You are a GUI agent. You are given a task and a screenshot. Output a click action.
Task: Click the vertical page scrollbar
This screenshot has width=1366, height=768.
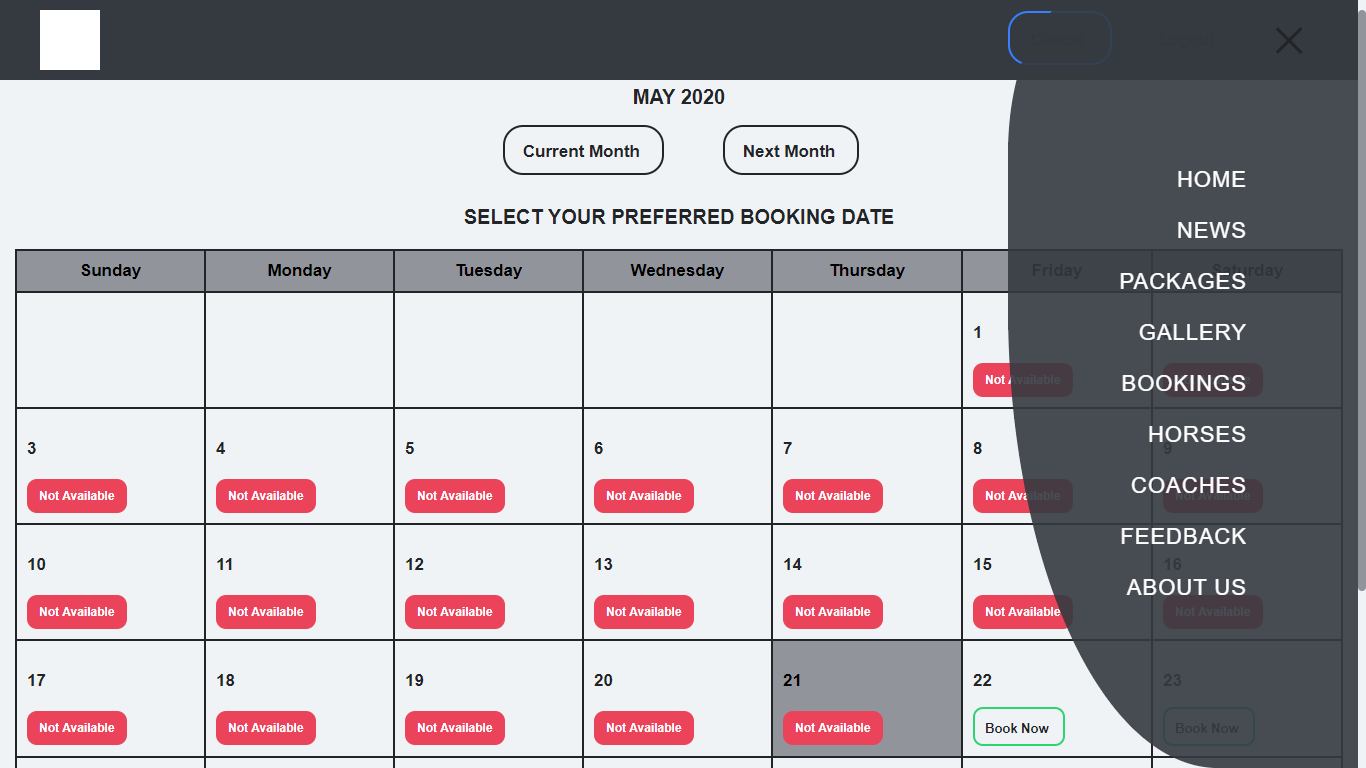tap(1361, 300)
